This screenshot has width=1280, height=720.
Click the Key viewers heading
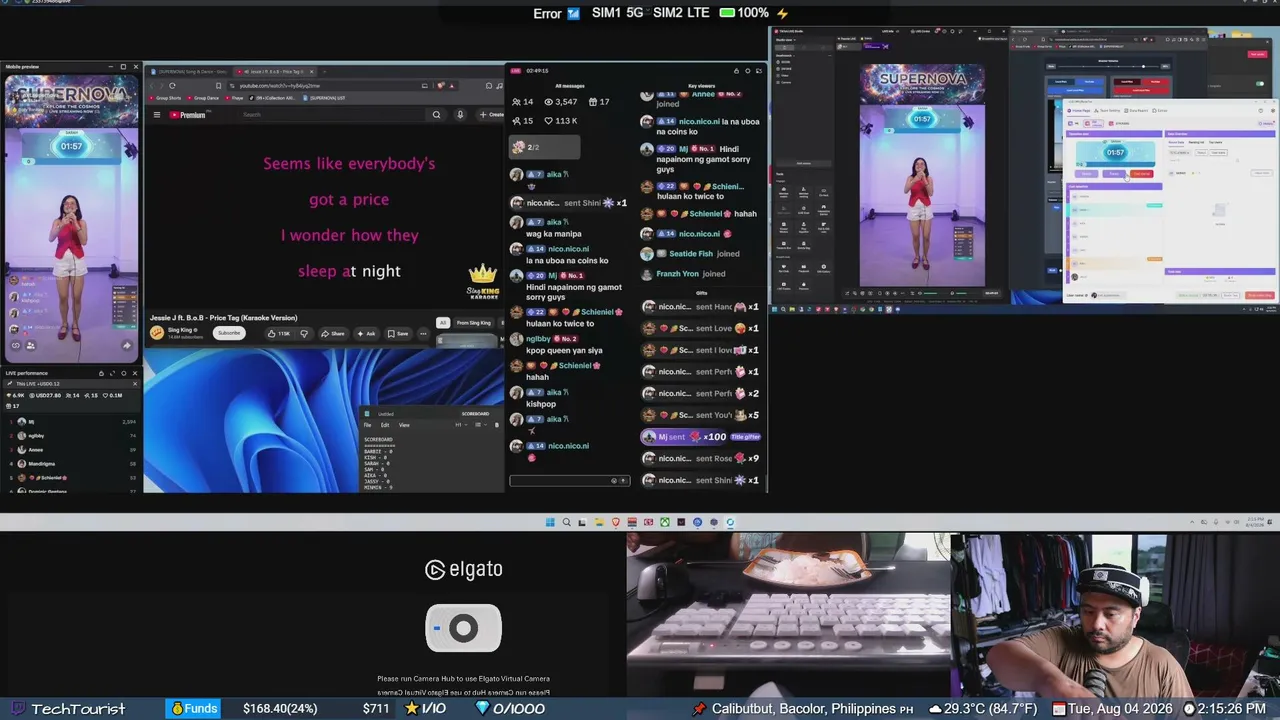click(x=701, y=86)
